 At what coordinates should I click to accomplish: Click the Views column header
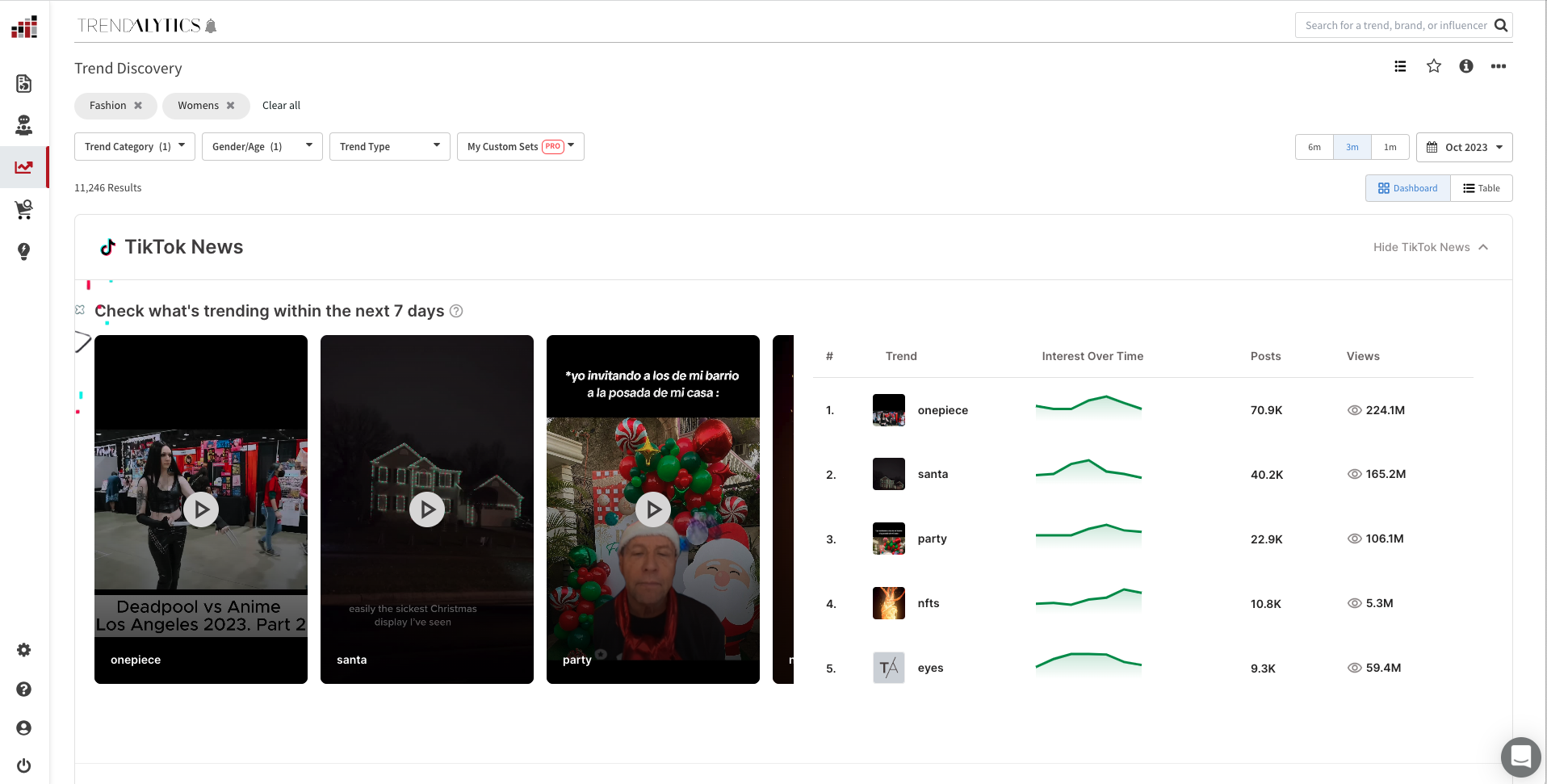point(1363,356)
